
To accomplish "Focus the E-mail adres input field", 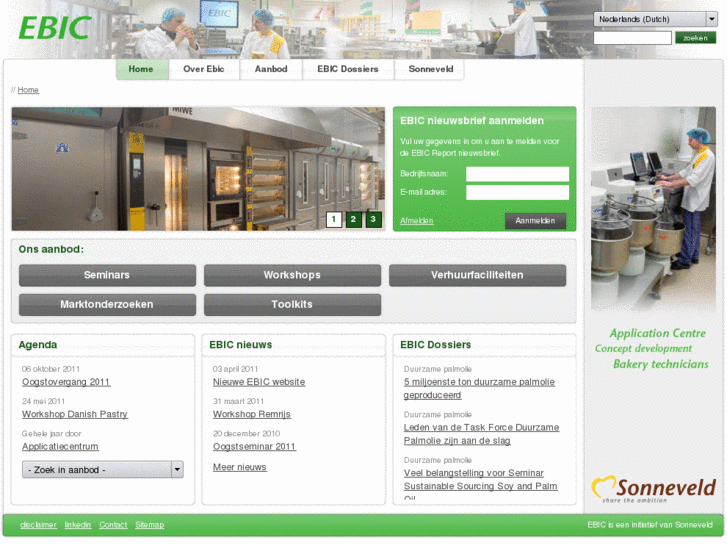I will click(x=517, y=192).
